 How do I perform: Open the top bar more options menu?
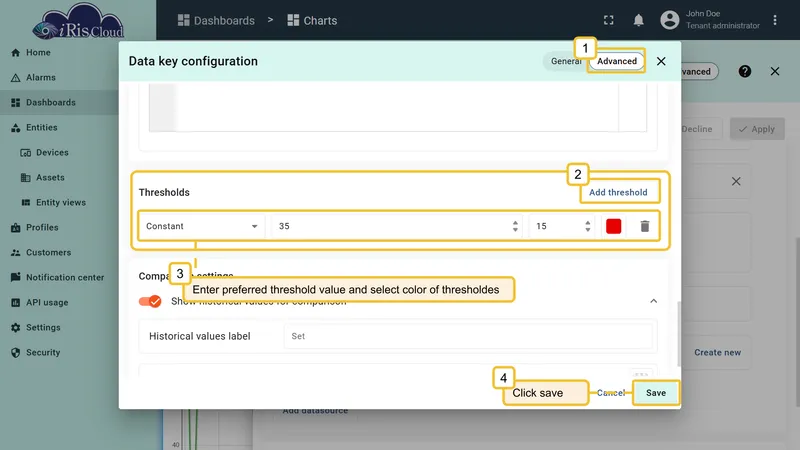point(774,20)
